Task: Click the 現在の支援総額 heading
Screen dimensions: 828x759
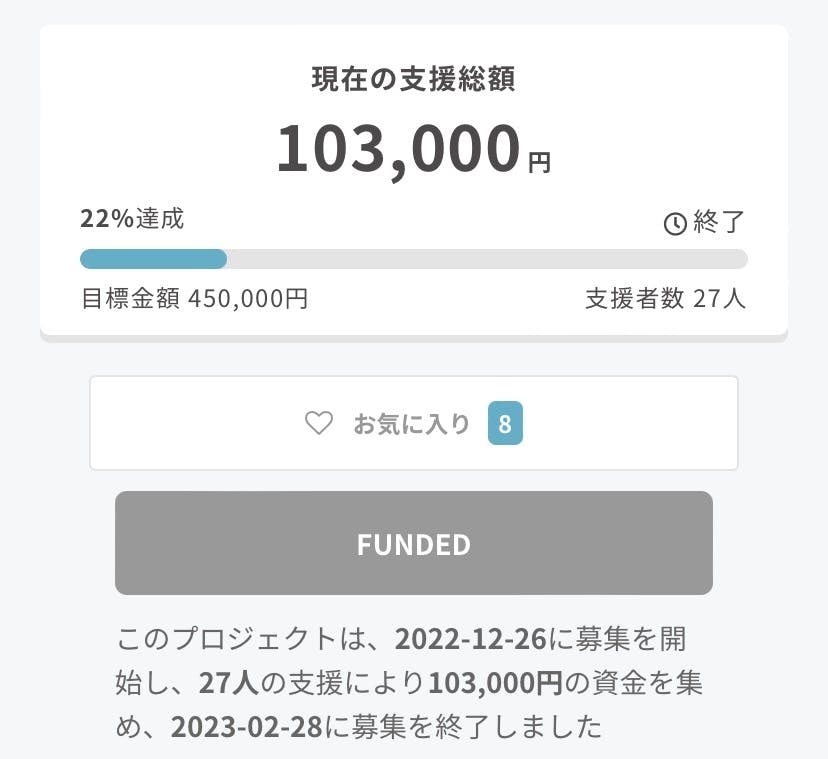Action: coord(413,81)
